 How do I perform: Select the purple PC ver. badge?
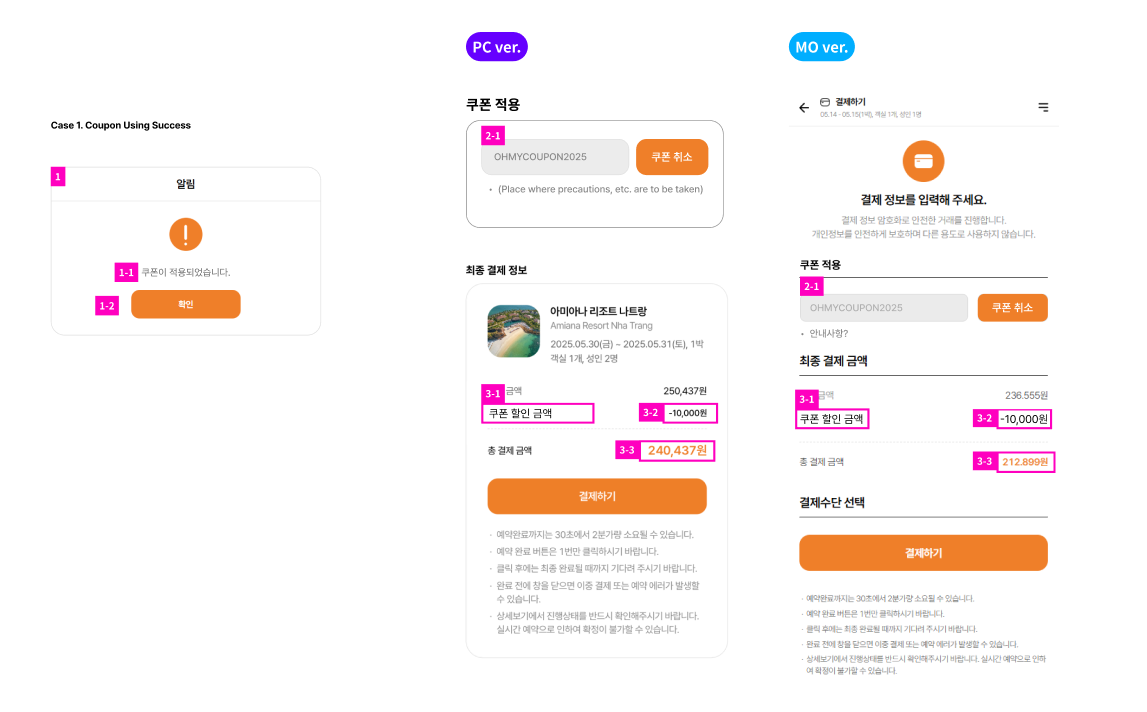(x=497, y=47)
